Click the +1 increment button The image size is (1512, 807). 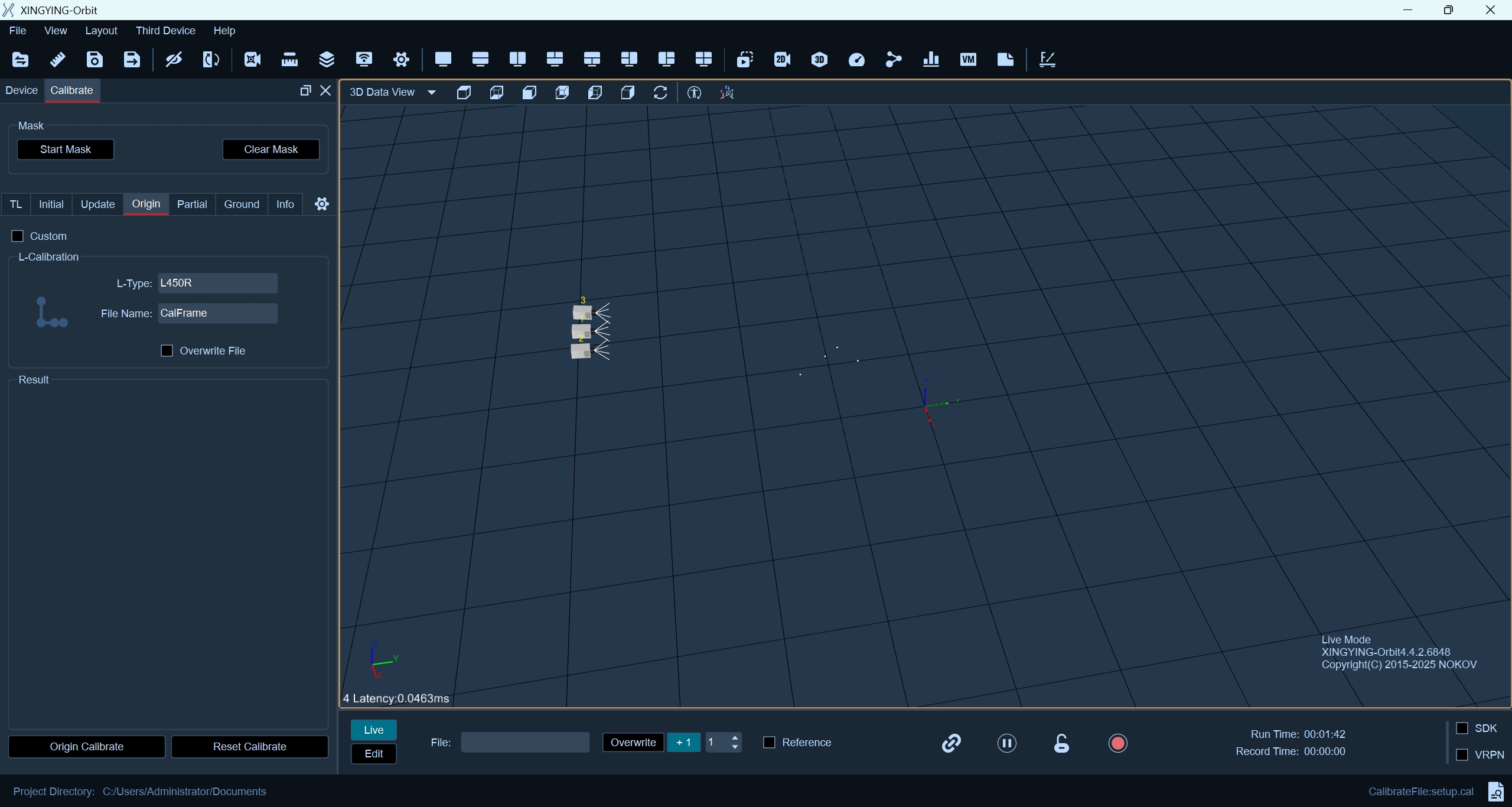point(684,743)
